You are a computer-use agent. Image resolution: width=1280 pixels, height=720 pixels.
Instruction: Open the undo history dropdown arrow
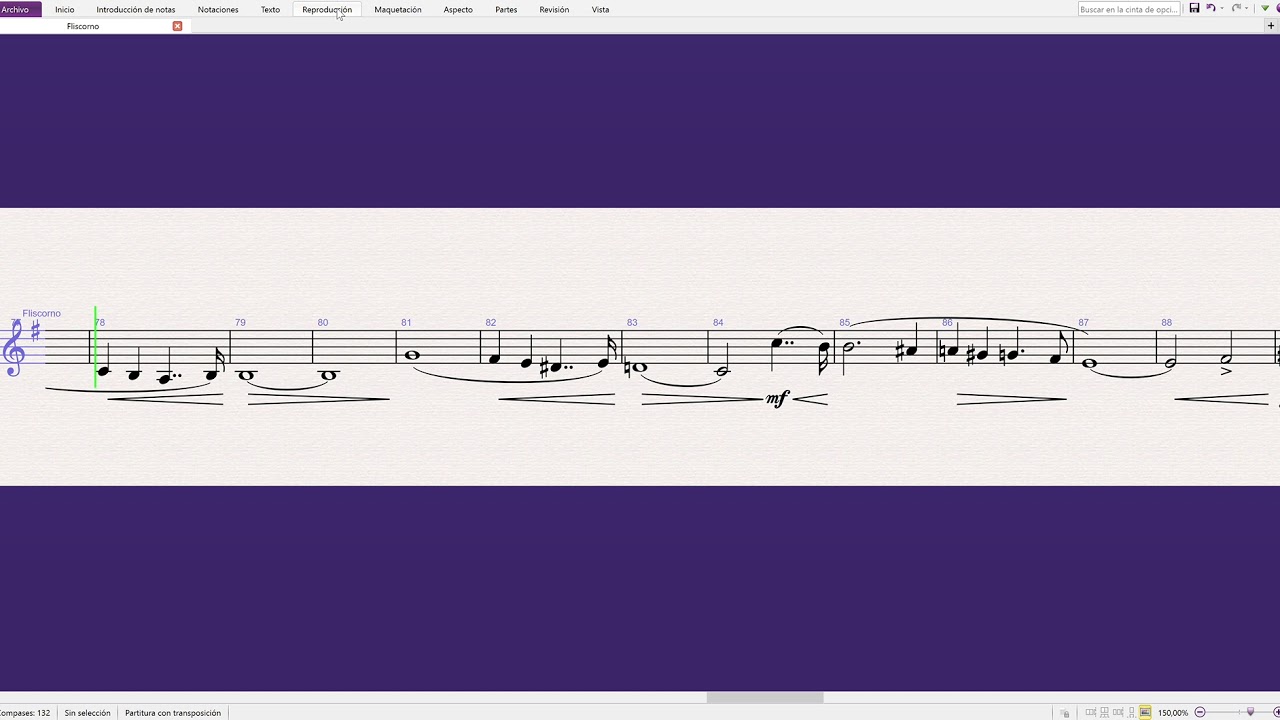tap(1222, 8)
